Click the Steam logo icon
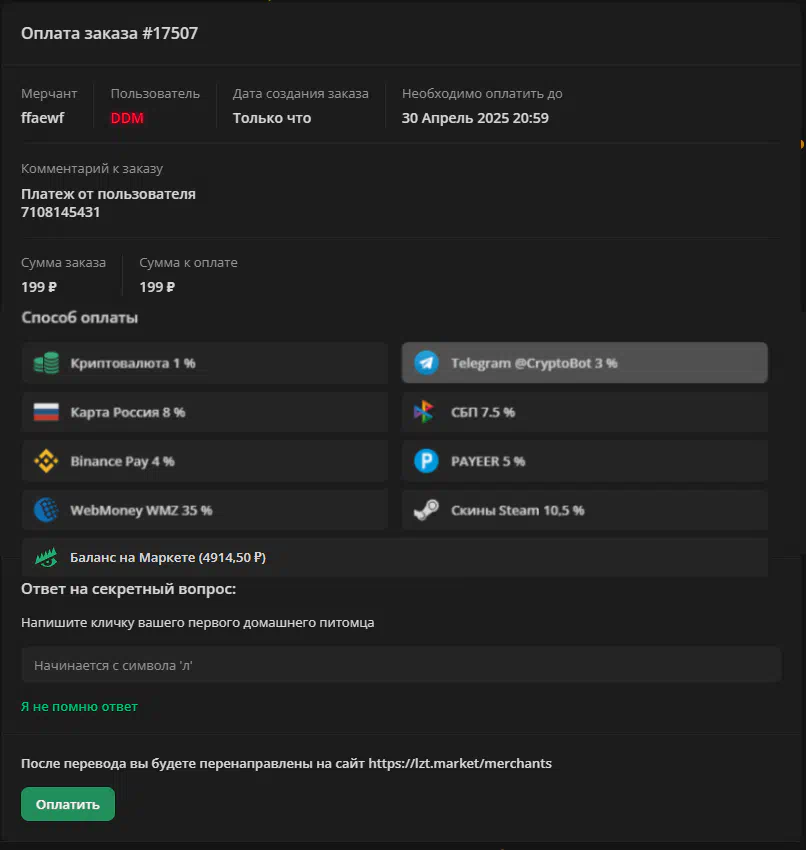 (427, 510)
